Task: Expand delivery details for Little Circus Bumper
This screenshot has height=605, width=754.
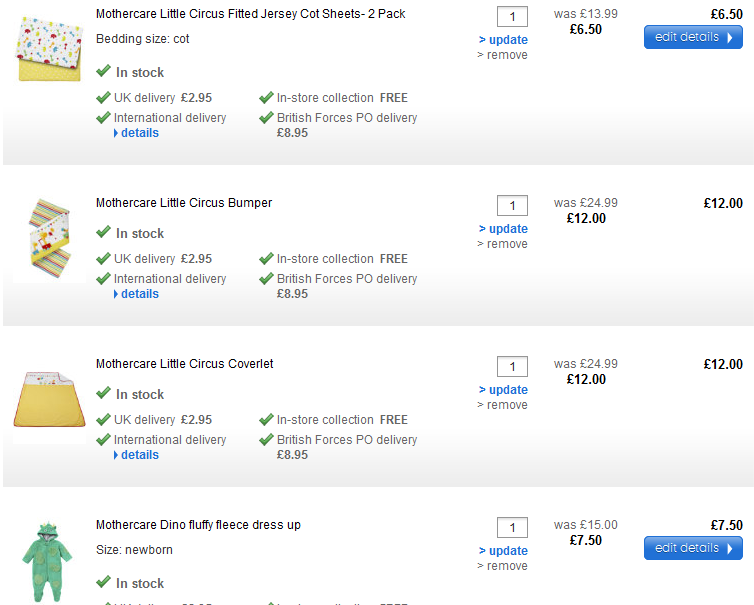Action: tap(136, 294)
